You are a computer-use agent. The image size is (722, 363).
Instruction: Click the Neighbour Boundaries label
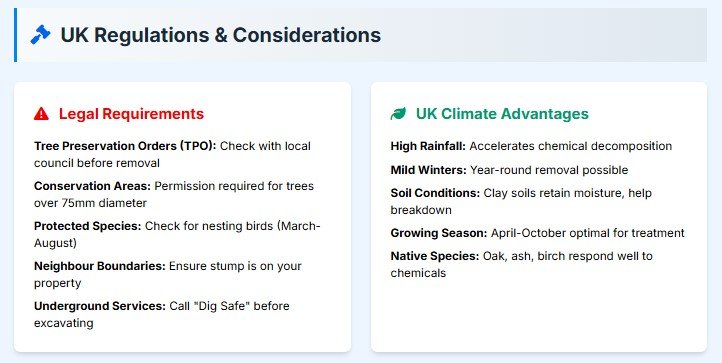[x=99, y=266]
